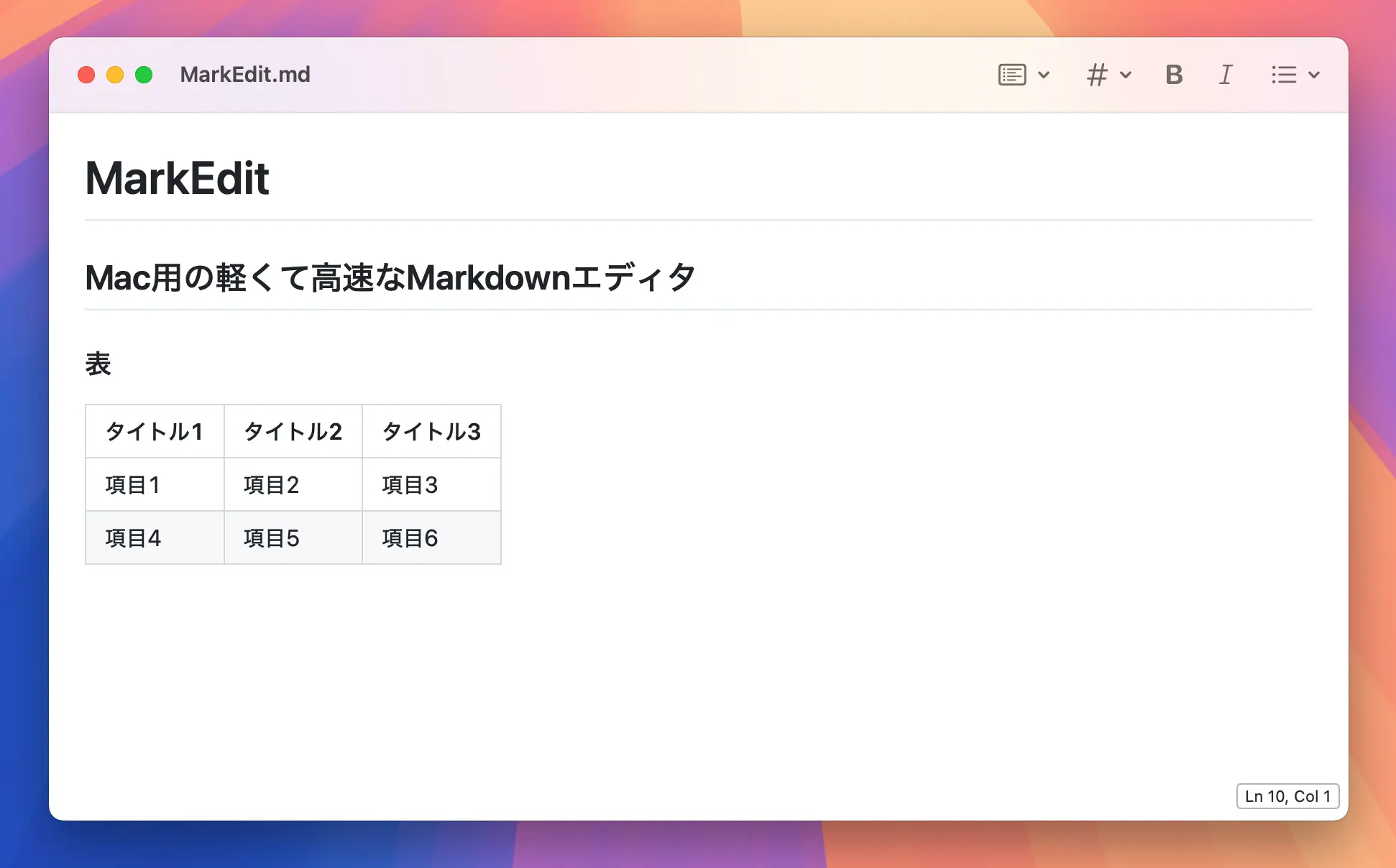Expand the table of contents dropdown chevron

1044,75
